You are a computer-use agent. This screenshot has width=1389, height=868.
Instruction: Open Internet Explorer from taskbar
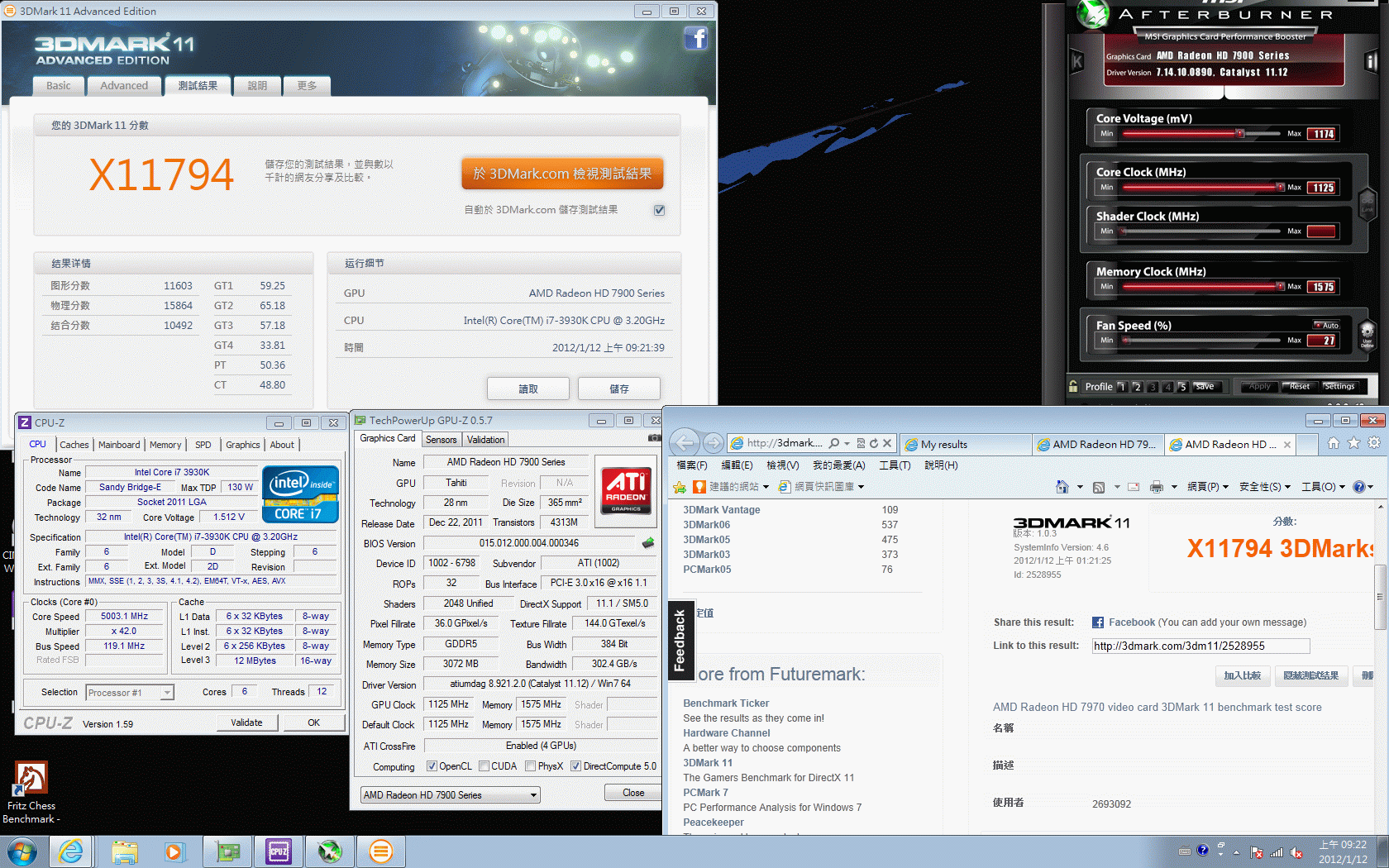71,851
